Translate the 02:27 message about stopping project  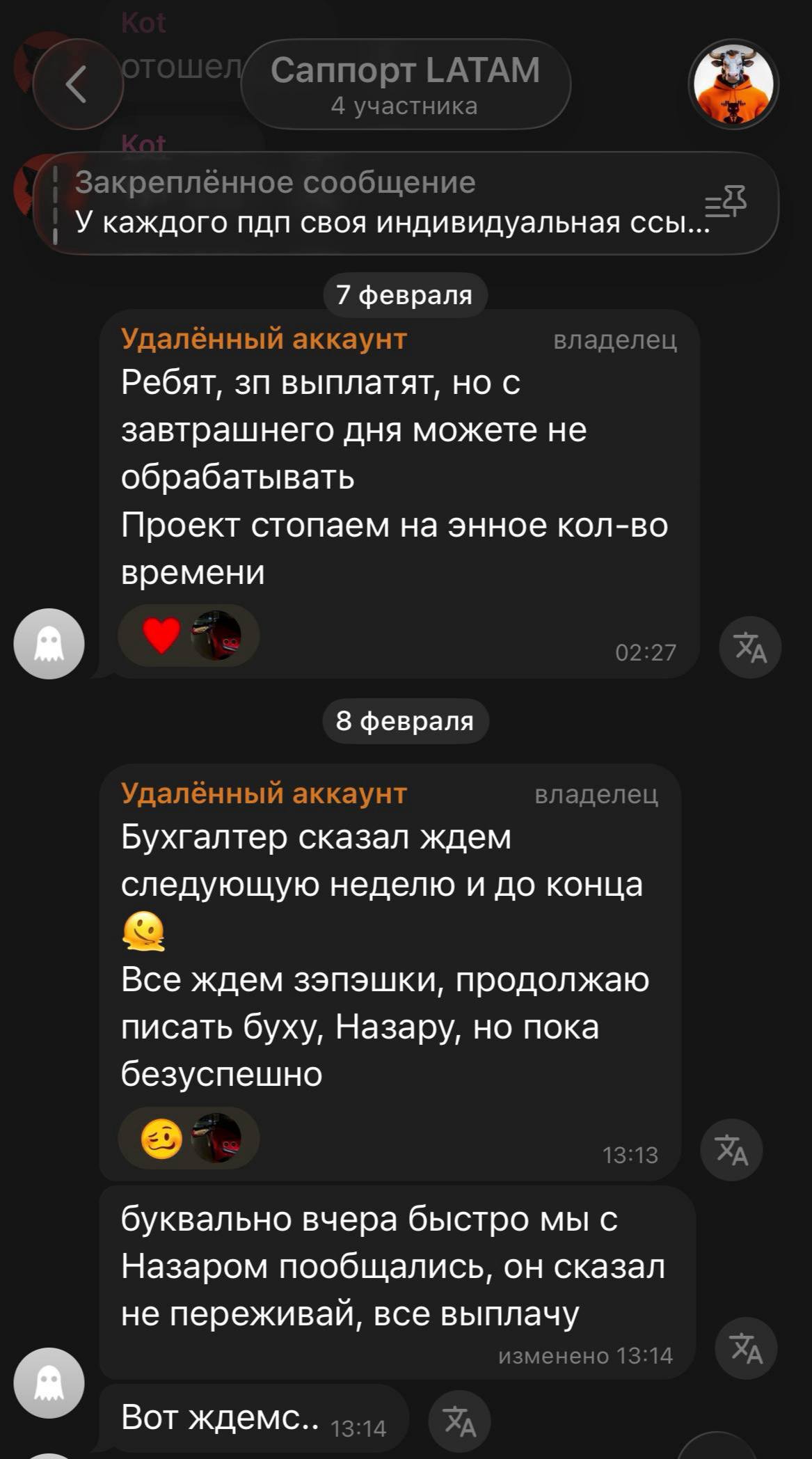[x=750, y=647]
